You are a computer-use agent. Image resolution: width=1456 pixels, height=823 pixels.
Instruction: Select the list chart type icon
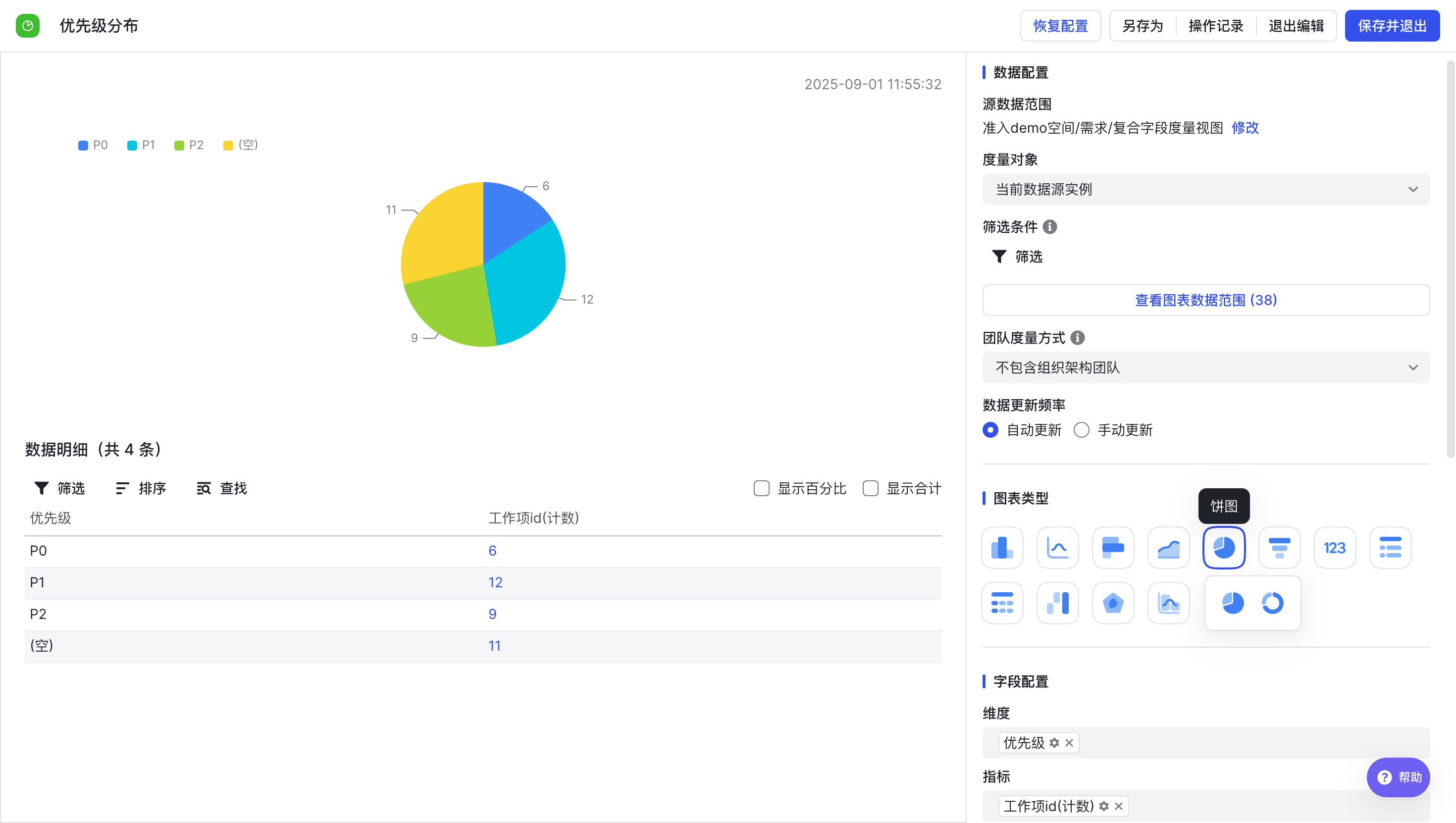tap(1390, 547)
